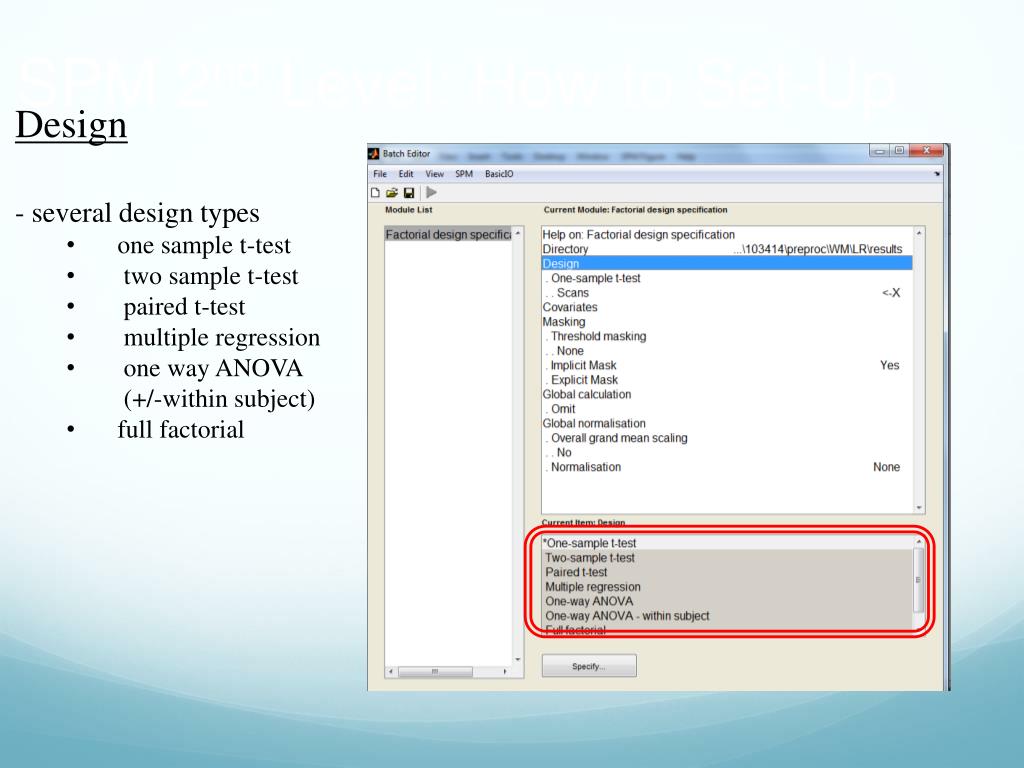Open the SPM menu

[464, 174]
